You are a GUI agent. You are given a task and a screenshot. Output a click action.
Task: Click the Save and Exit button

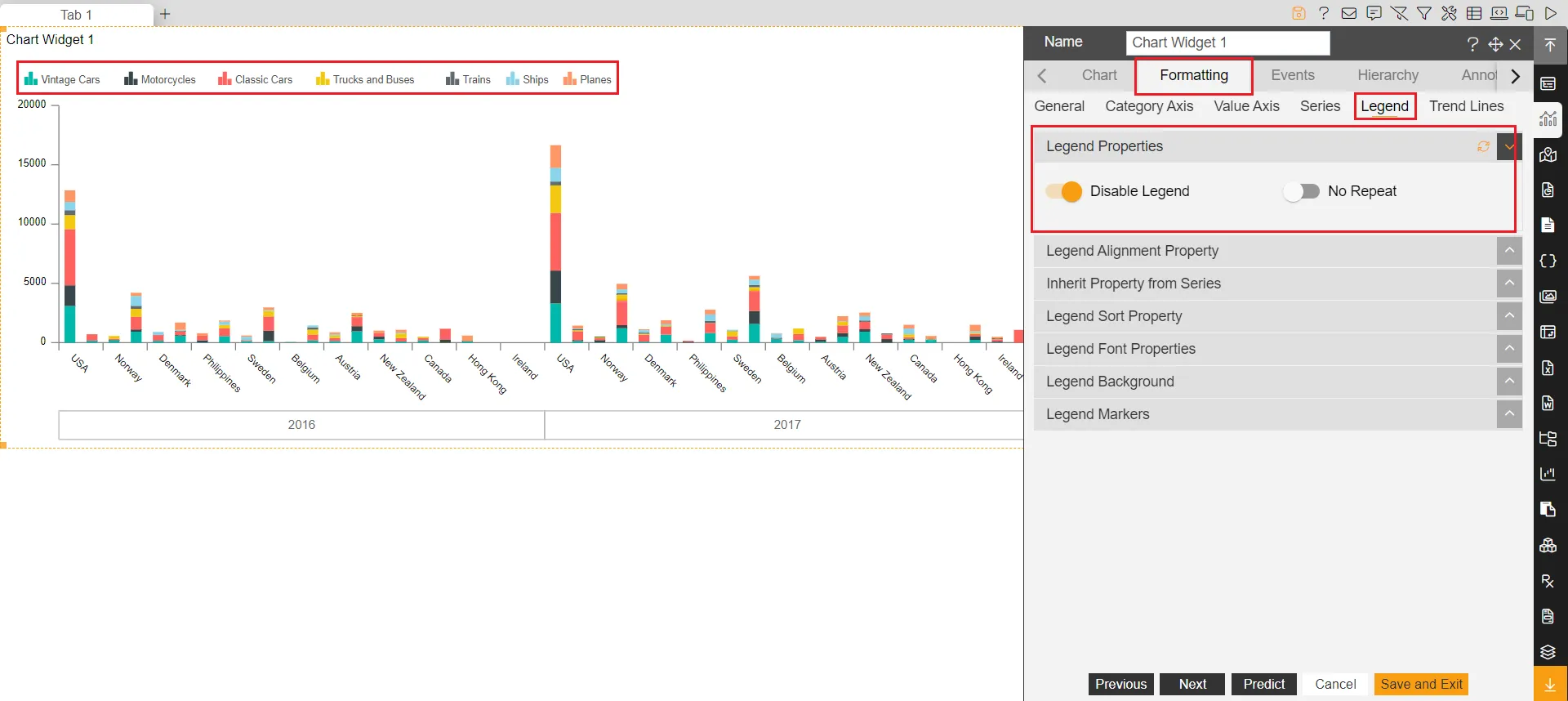pyautogui.click(x=1421, y=685)
